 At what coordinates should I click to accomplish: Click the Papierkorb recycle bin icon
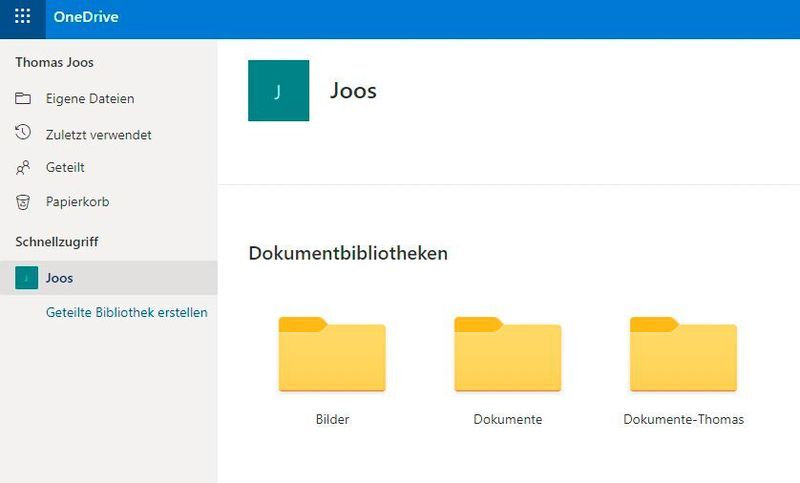(x=23, y=202)
